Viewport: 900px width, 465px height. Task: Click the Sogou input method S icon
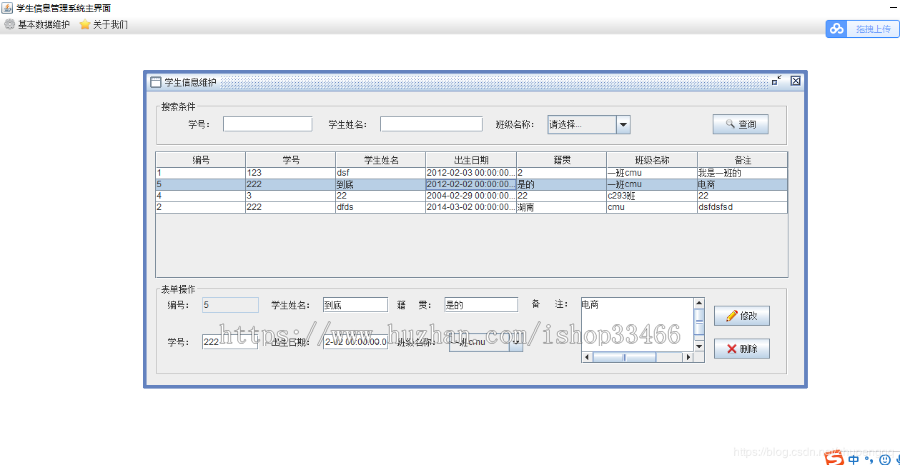[835, 459]
